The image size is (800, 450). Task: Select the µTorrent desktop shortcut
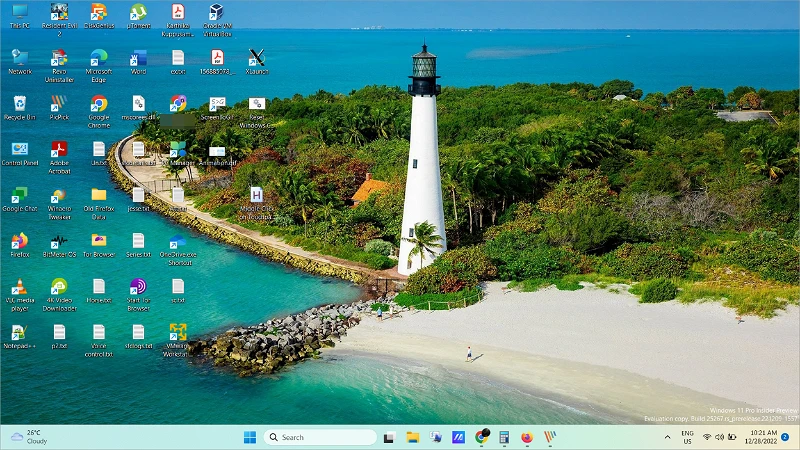[138, 16]
